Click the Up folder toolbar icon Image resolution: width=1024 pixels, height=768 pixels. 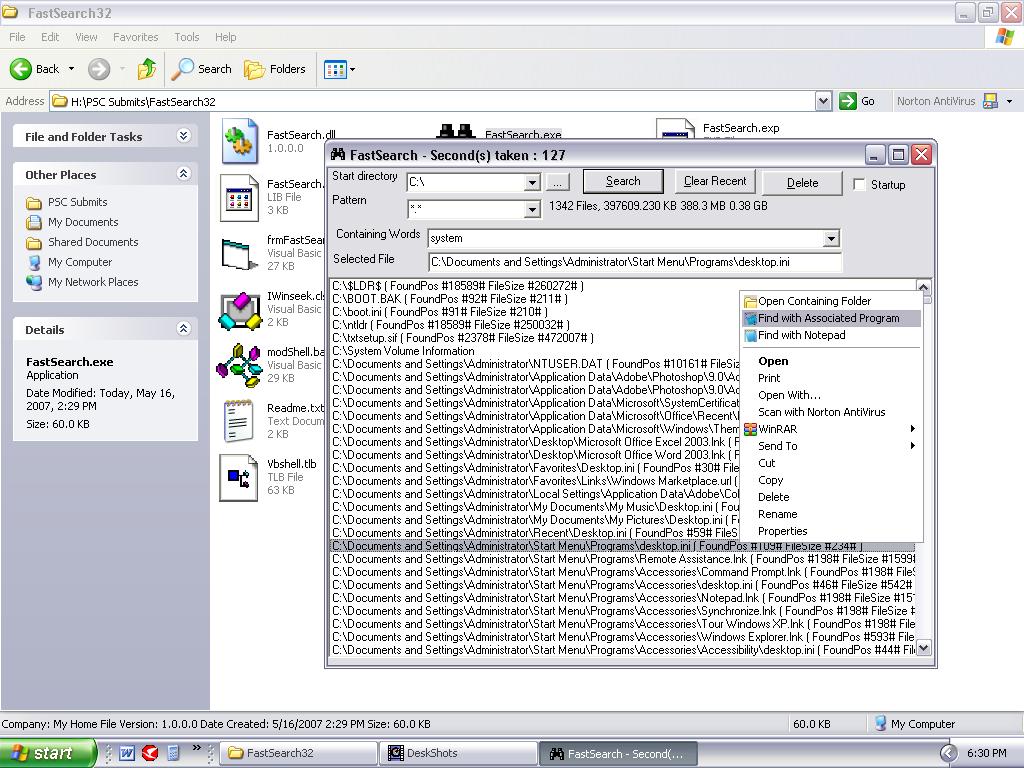pyautogui.click(x=147, y=69)
